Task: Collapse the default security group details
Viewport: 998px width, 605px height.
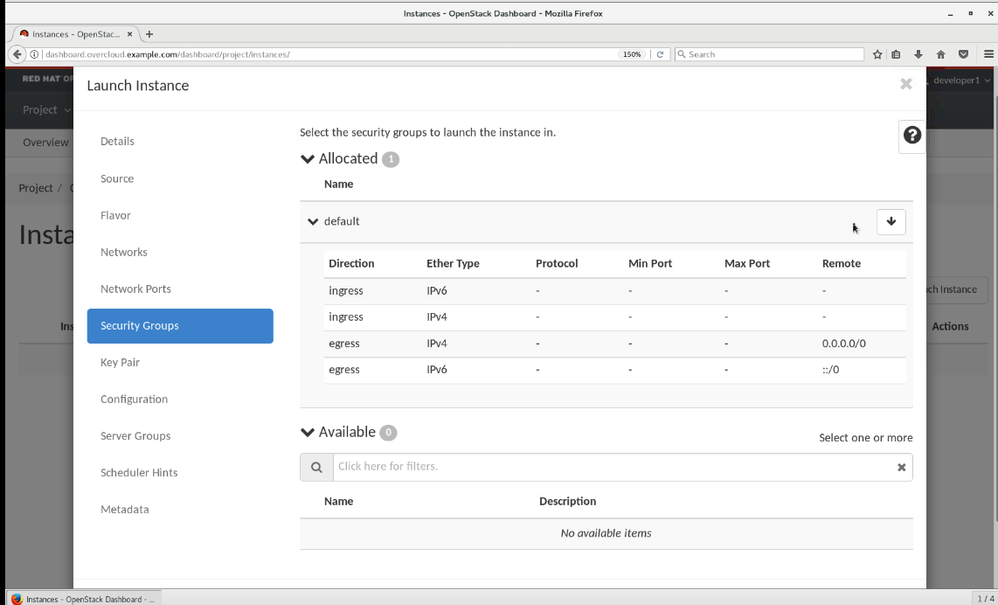Action: (313, 222)
